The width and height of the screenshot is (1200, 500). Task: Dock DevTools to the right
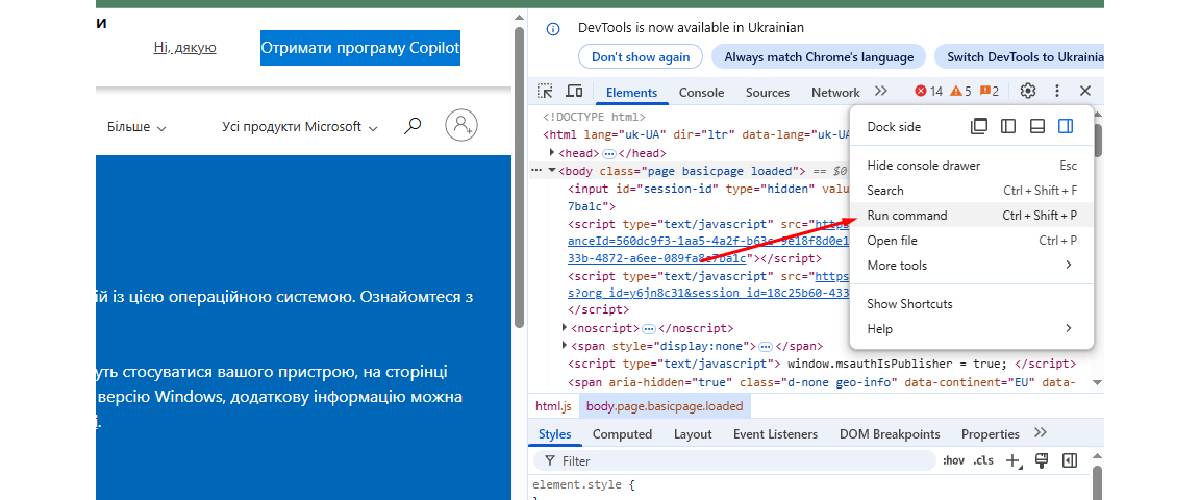(x=1066, y=126)
